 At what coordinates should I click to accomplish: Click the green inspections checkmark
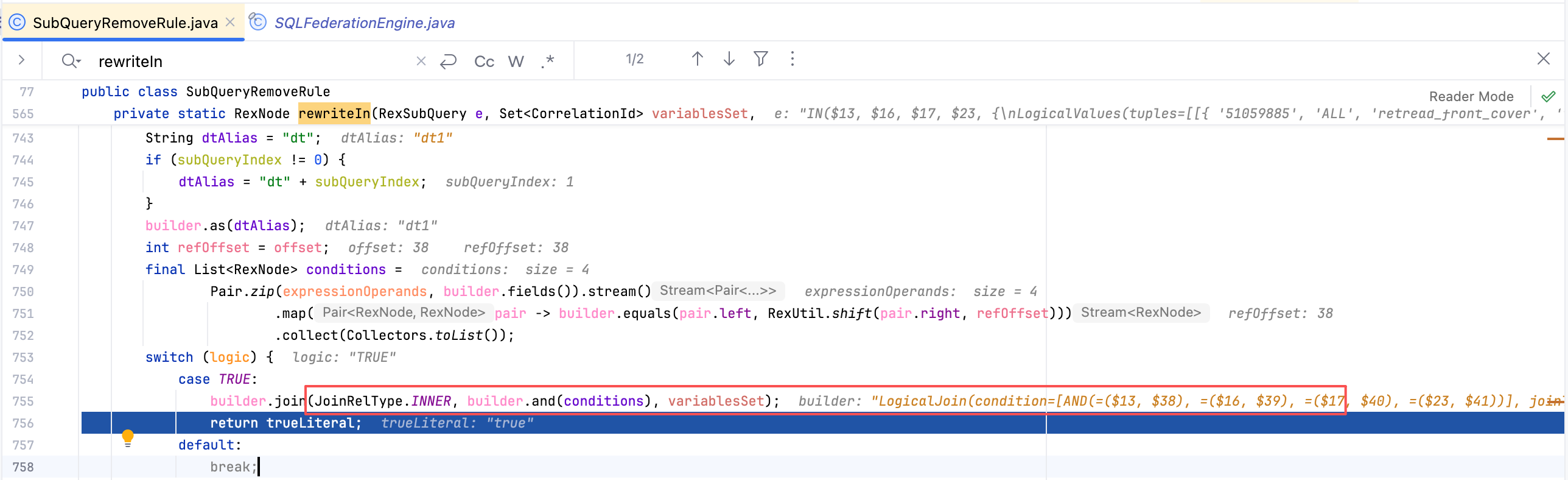tap(1549, 96)
